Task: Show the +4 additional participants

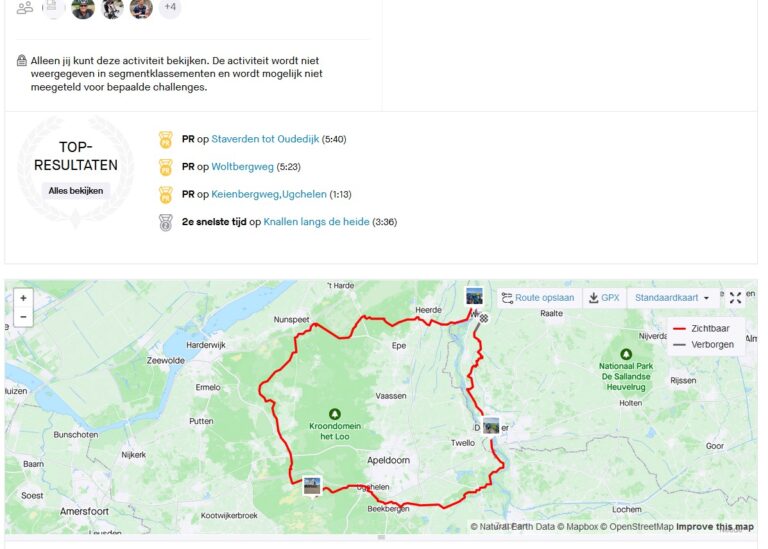Action: (170, 7)
